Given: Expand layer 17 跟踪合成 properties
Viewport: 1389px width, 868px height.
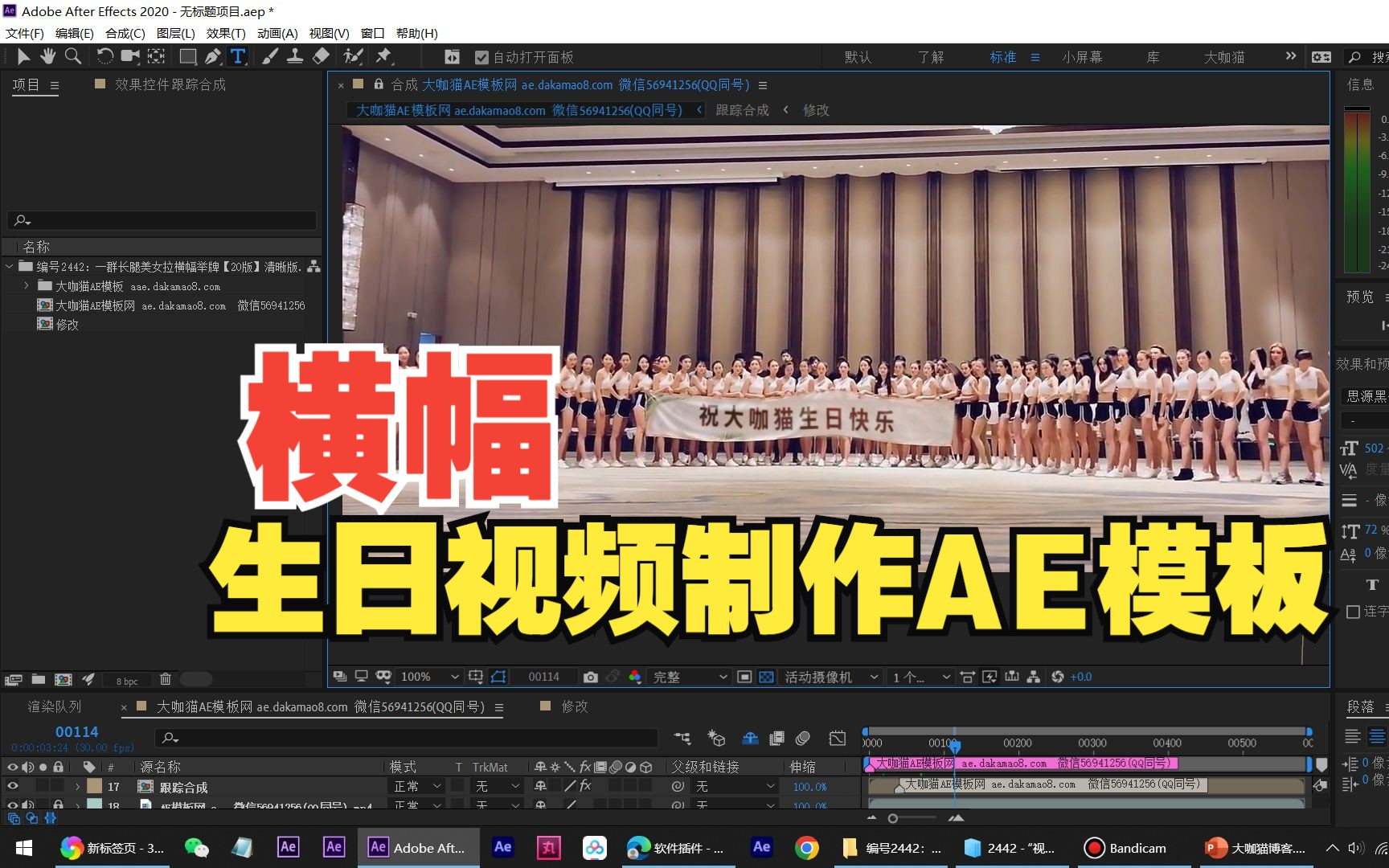Looking at the screenshot, I should 77,787.
